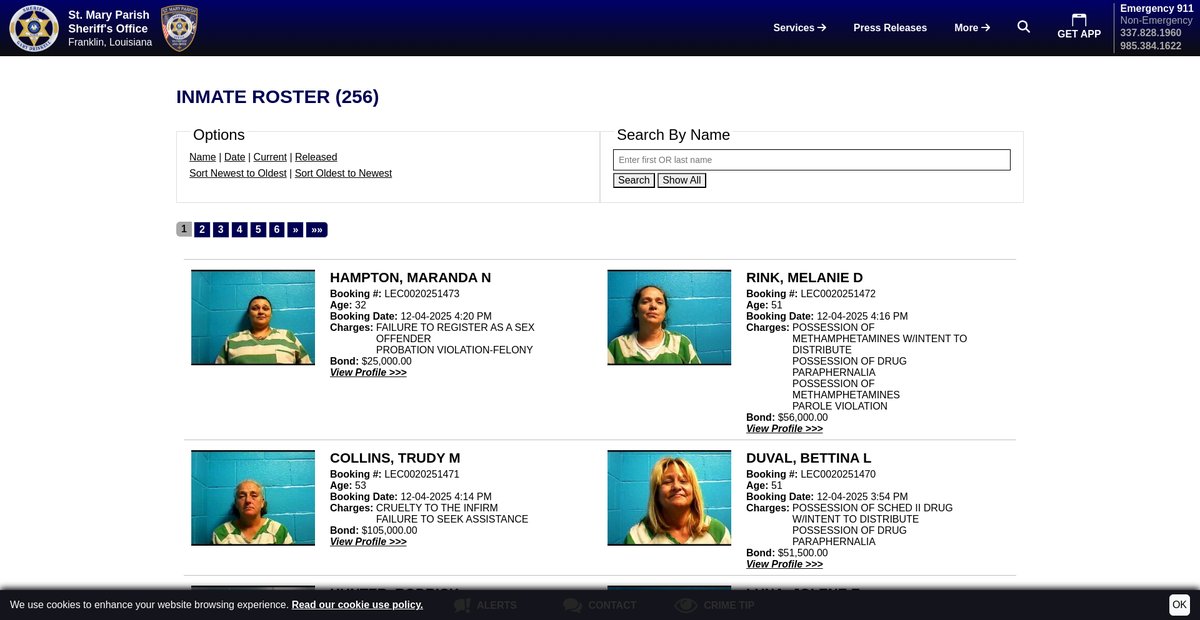Click booking number LEC0020251472
The image size is (1200, 620).
click(838, 294)
